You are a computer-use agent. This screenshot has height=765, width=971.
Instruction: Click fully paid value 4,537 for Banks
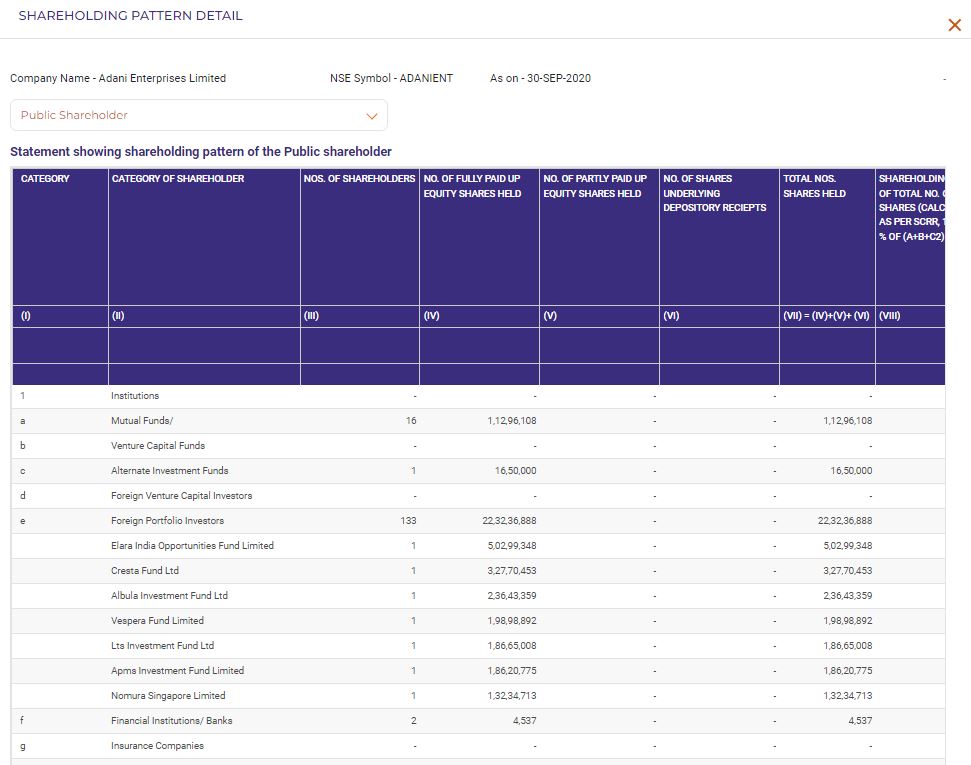pos(525,721)
